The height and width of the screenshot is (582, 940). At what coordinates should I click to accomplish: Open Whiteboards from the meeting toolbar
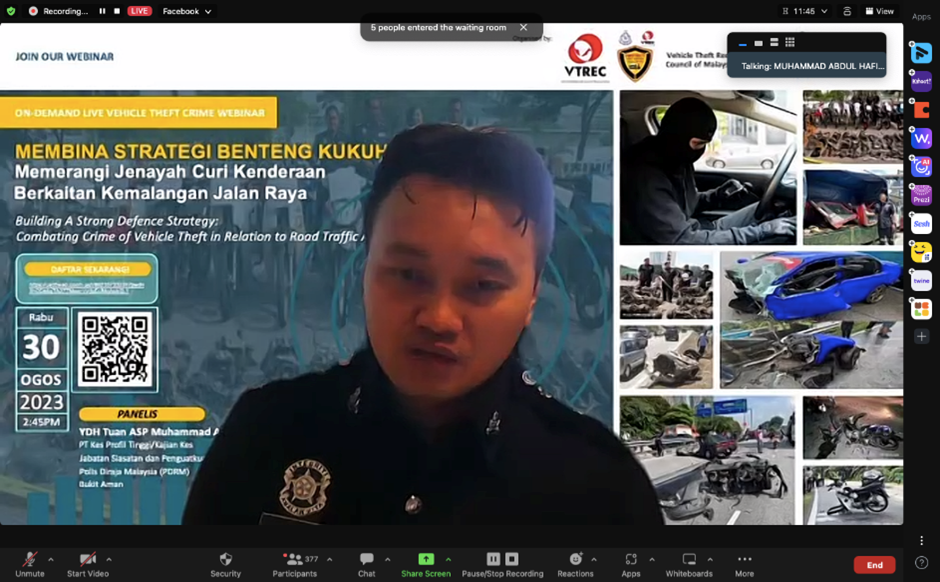(688, 564)
